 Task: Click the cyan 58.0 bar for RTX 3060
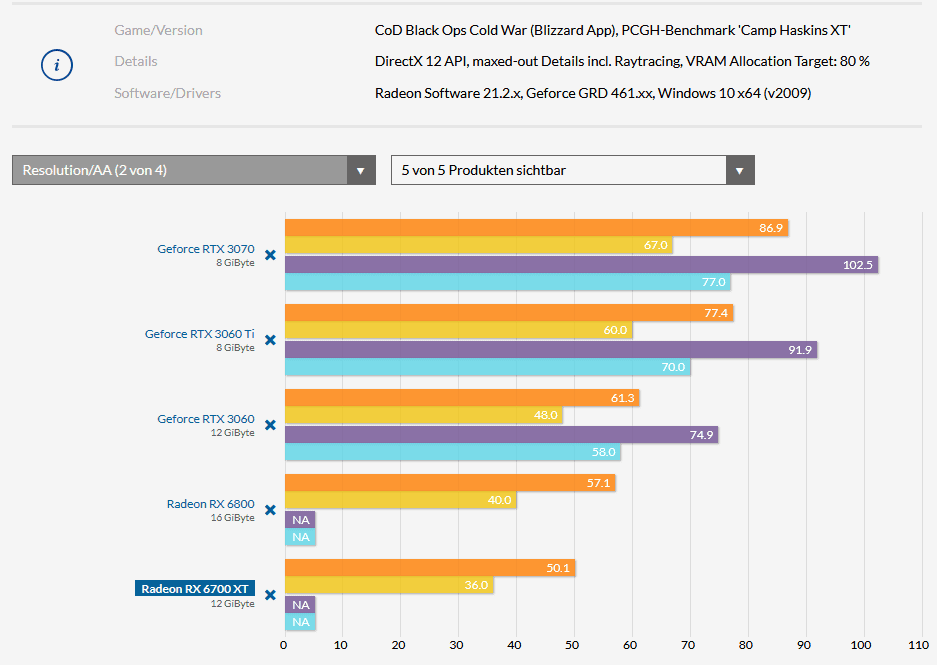(x=453, y=453)
